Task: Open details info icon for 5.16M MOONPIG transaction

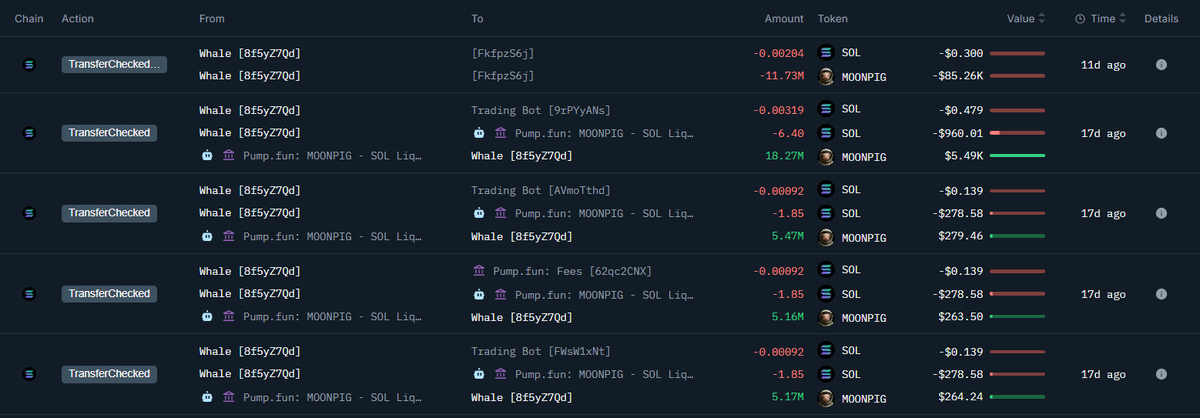Action: coord(1161,293)
